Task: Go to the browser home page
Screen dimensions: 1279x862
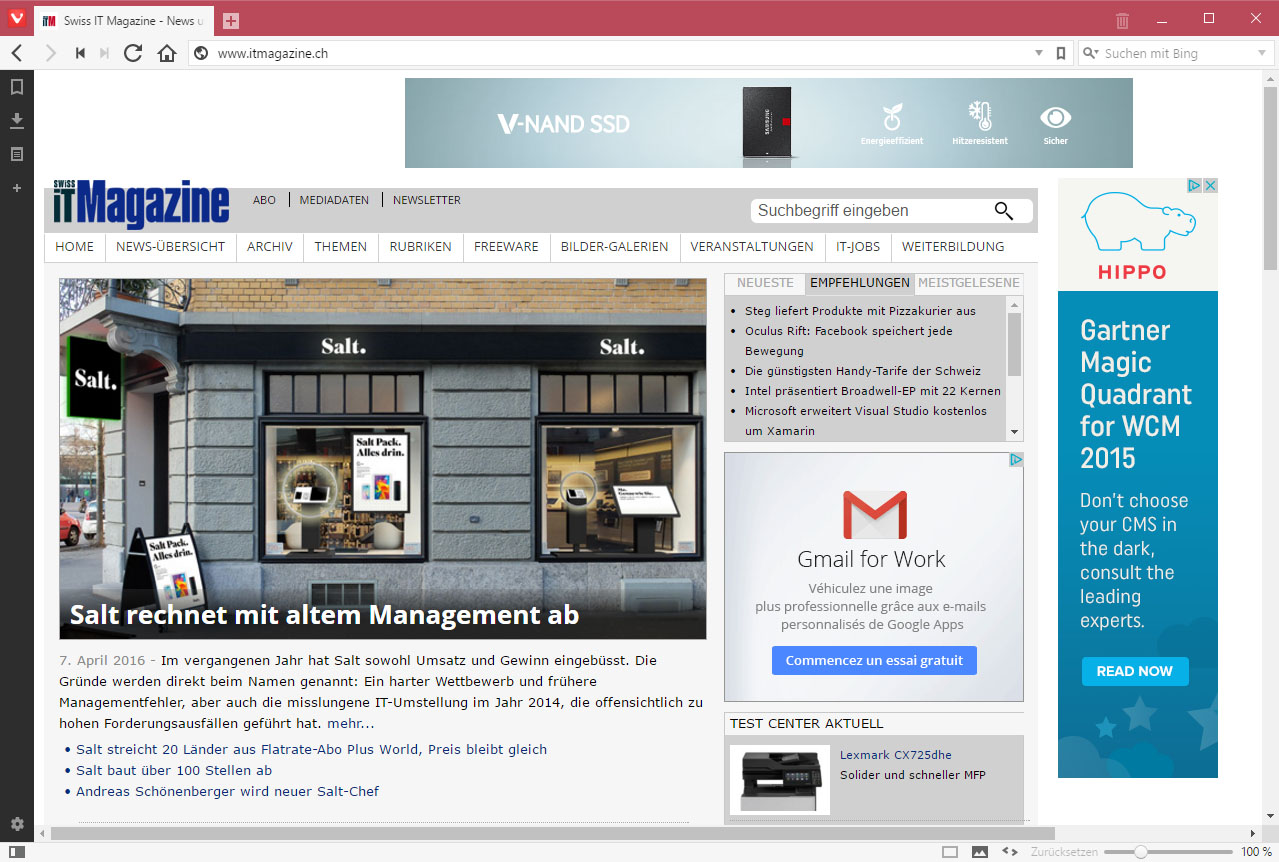Action: coord(167,53)
